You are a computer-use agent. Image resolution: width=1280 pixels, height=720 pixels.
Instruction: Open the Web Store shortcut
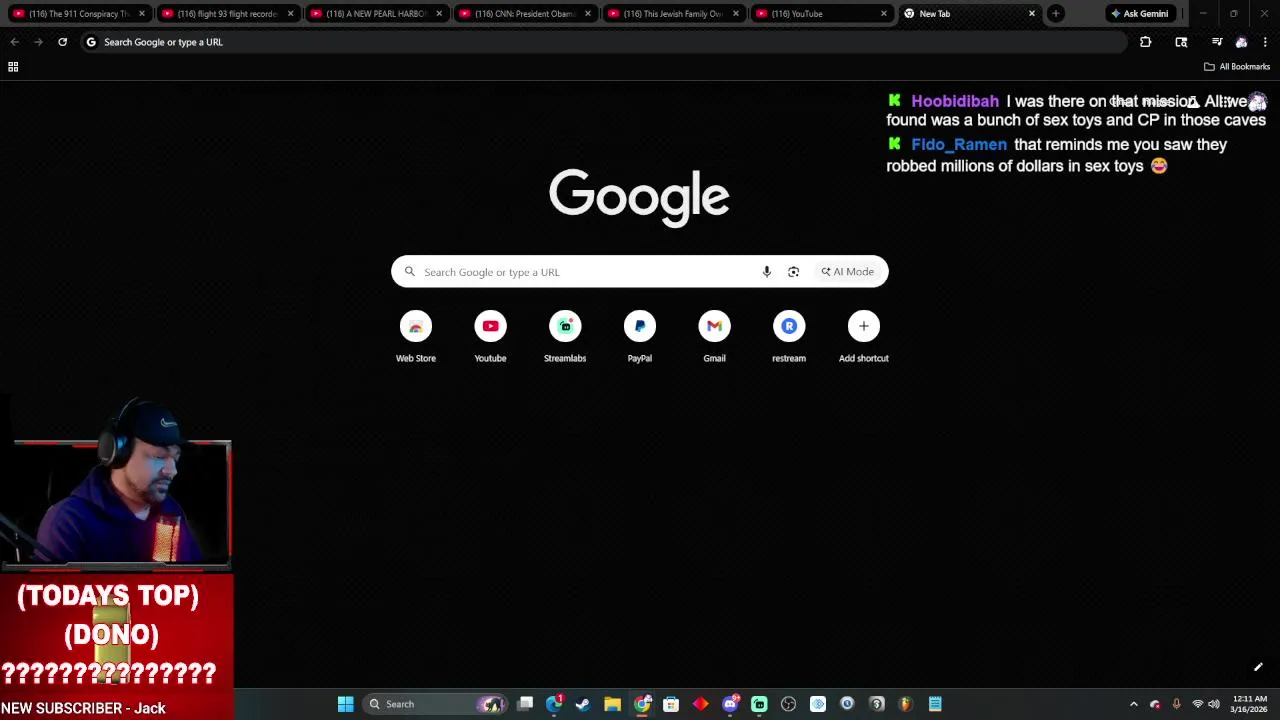[x=416, y=337]
